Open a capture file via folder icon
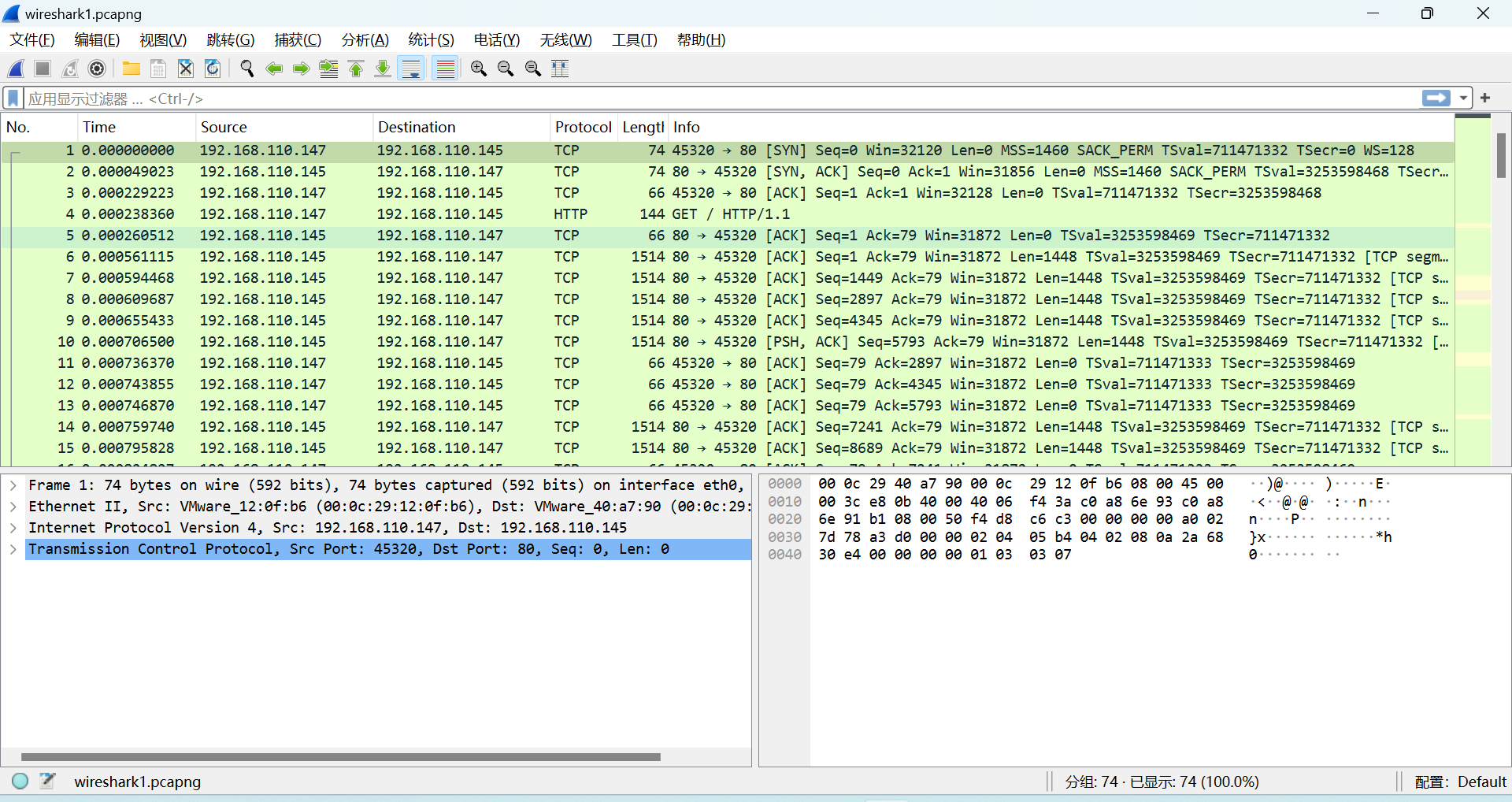 pyautogui.click(x=131, y=69)
